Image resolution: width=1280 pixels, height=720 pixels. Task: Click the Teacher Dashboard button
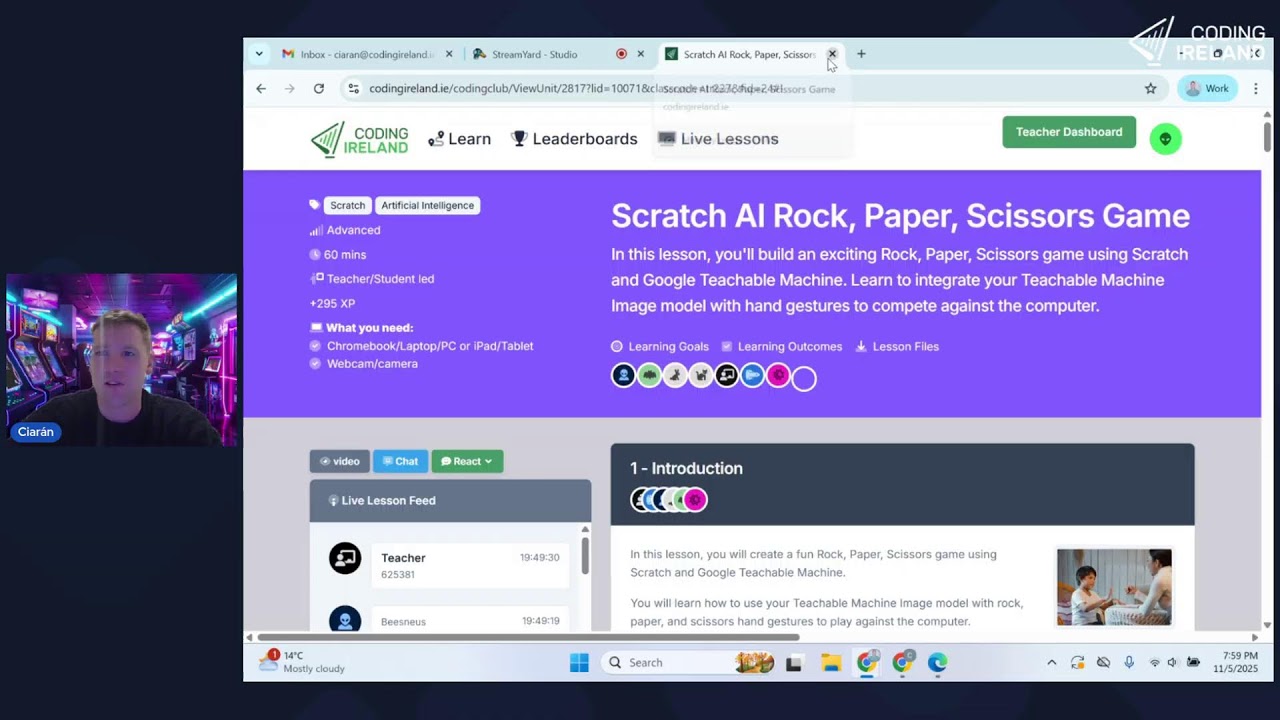click(x=1069, y=132)
